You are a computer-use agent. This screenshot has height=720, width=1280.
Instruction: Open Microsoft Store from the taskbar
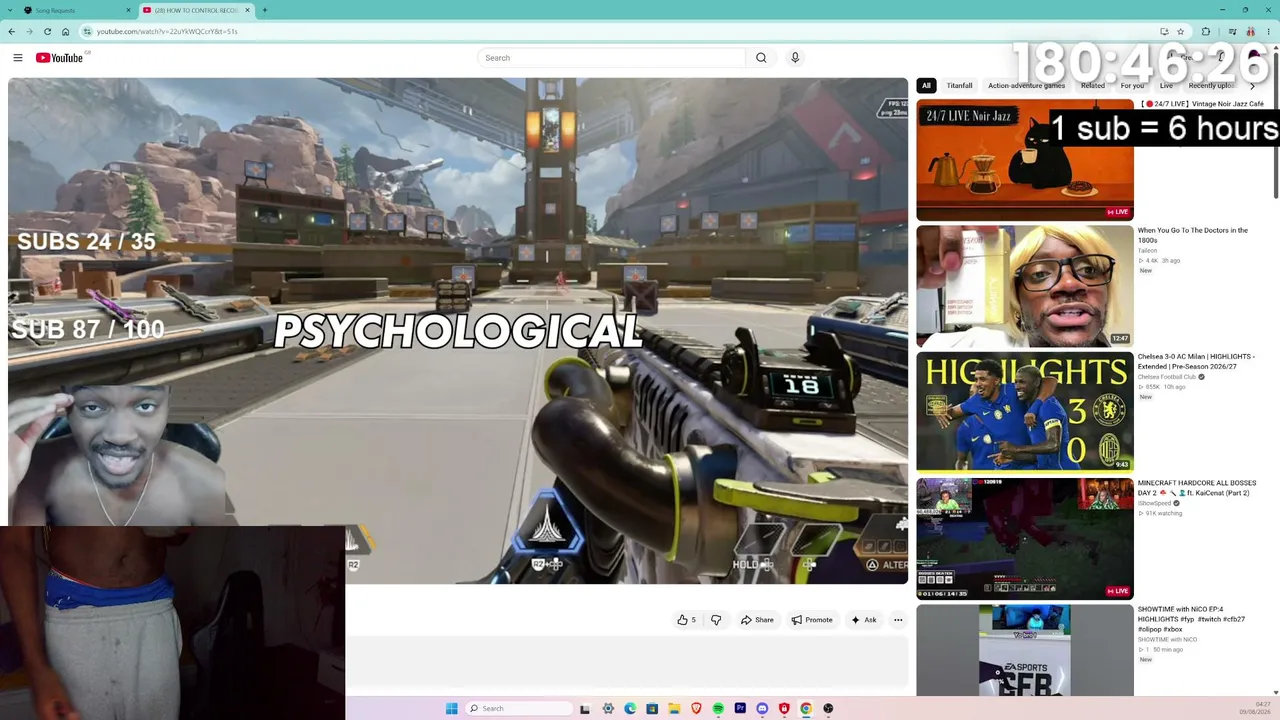coord(652,708)
